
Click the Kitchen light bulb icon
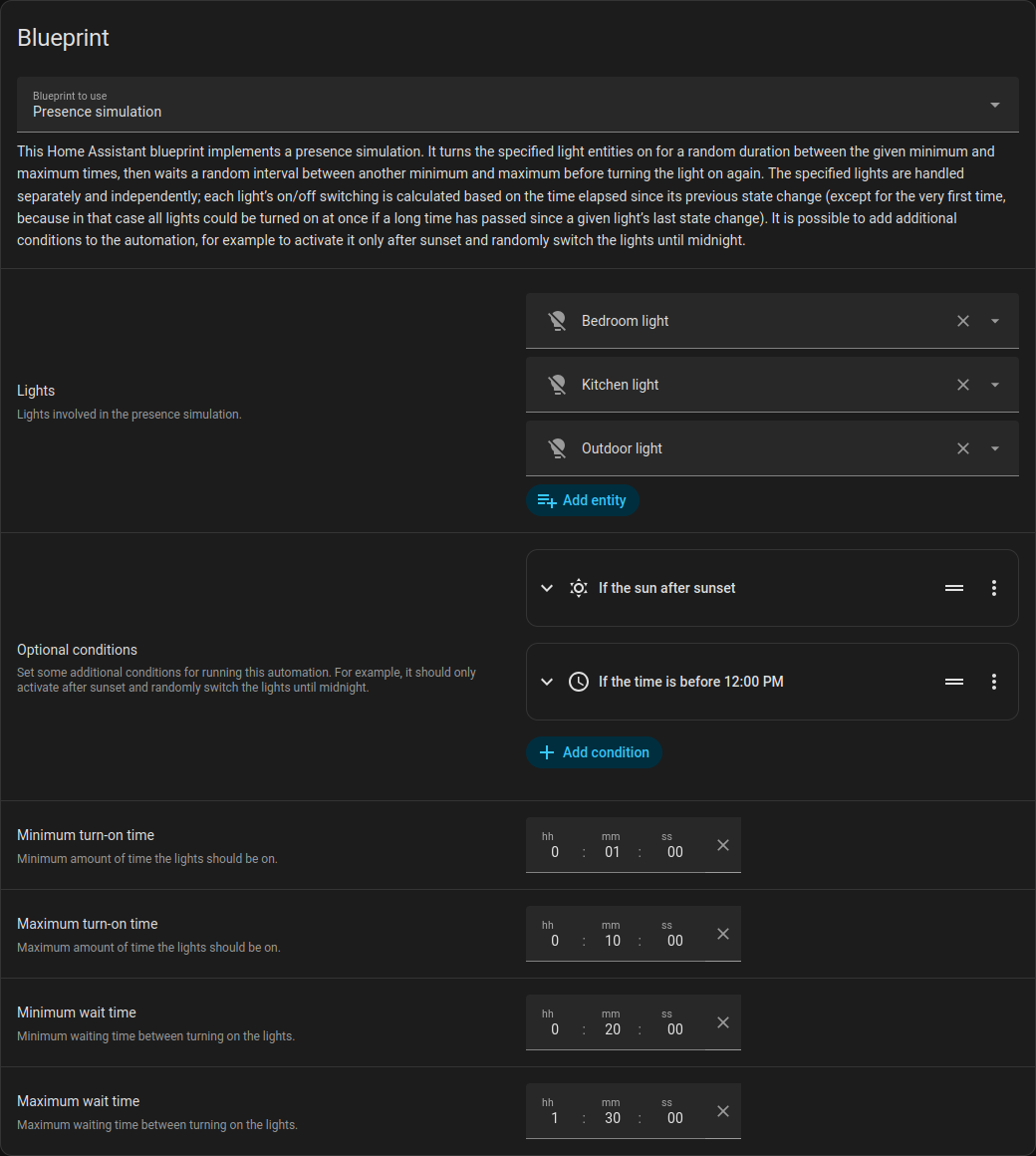click(x=557, y=385)
